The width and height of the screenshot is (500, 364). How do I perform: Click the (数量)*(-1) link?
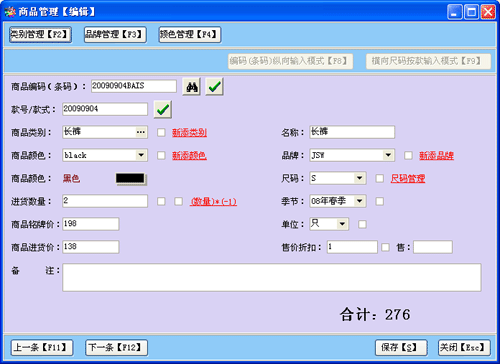coord(213,201)
